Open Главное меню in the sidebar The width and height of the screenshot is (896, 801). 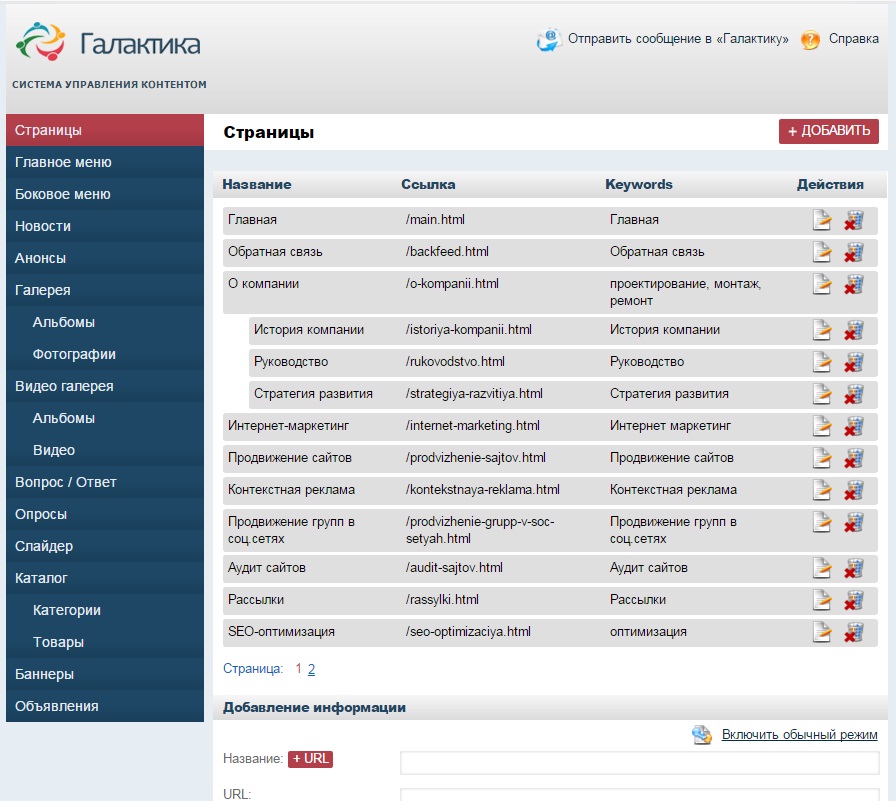105,162
